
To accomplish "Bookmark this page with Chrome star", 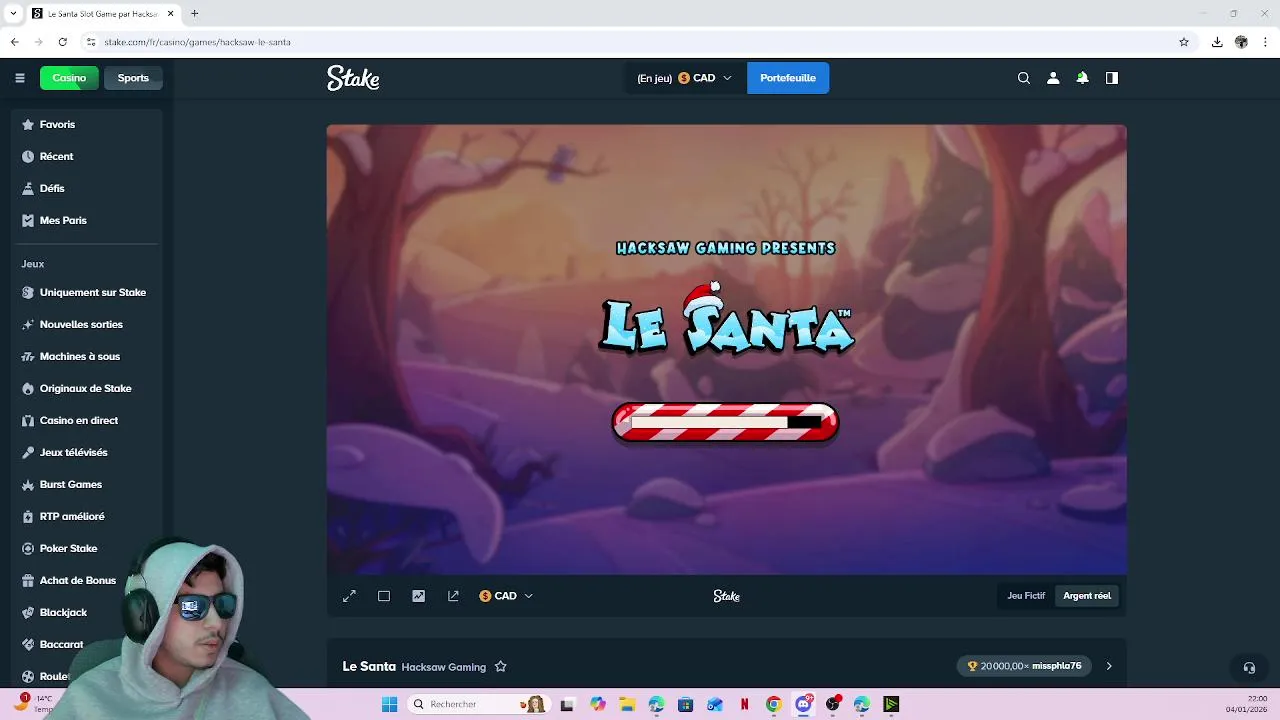I will click(1184, 42).
